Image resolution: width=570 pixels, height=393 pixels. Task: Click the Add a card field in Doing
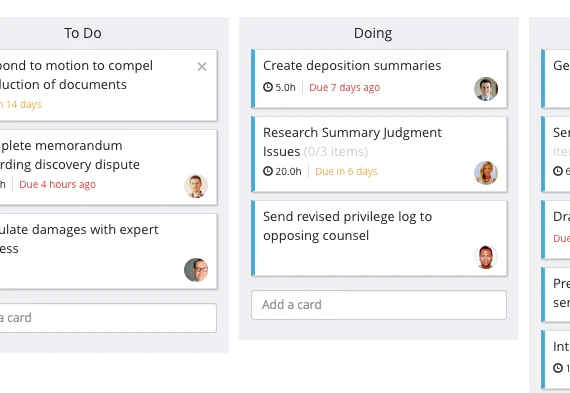[379, 305]
